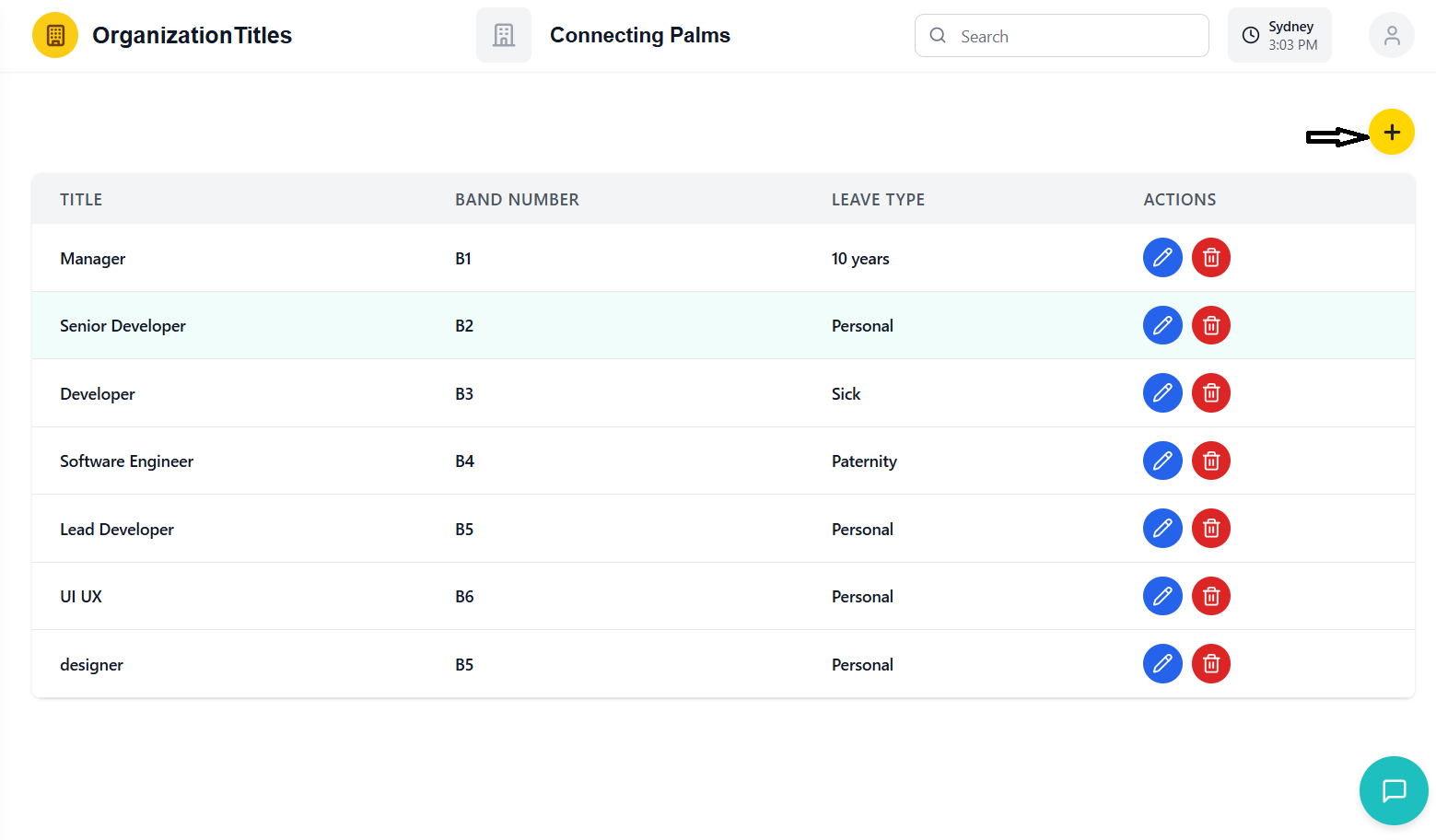Edit the Software Engineer entry
This screenshot has height=840, width=1436.
(1162, 461)
